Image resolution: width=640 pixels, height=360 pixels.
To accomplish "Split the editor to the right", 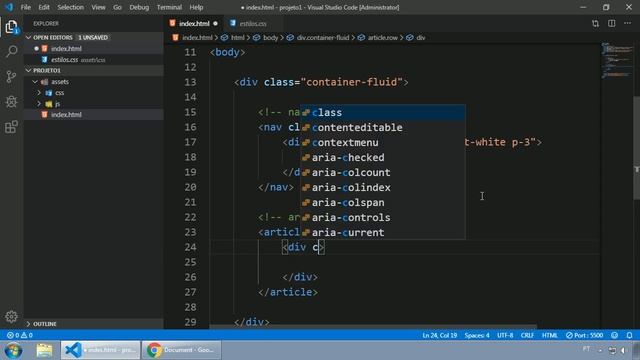I will 611,24.
